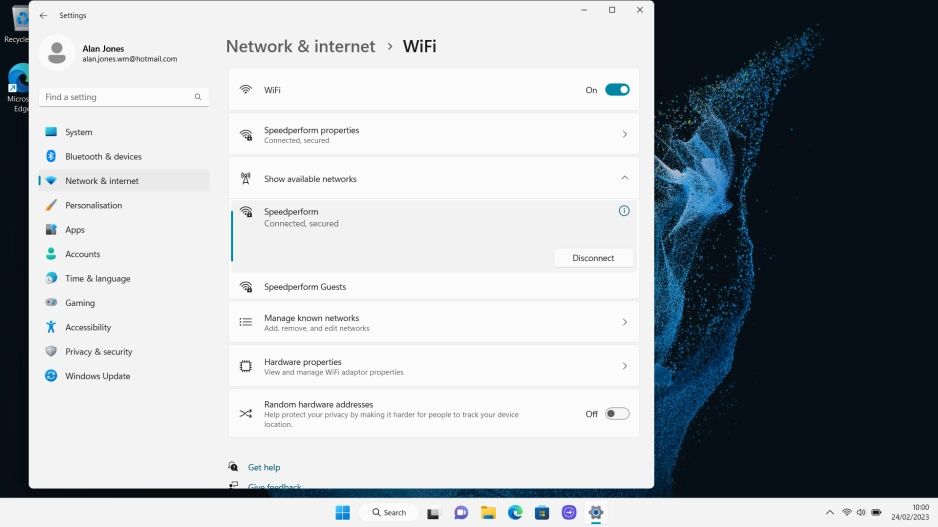This screenshot has width=938, height=527.
Task: Open Privacy & security settings
Action: pyautogui.click(x=98, y=352)
